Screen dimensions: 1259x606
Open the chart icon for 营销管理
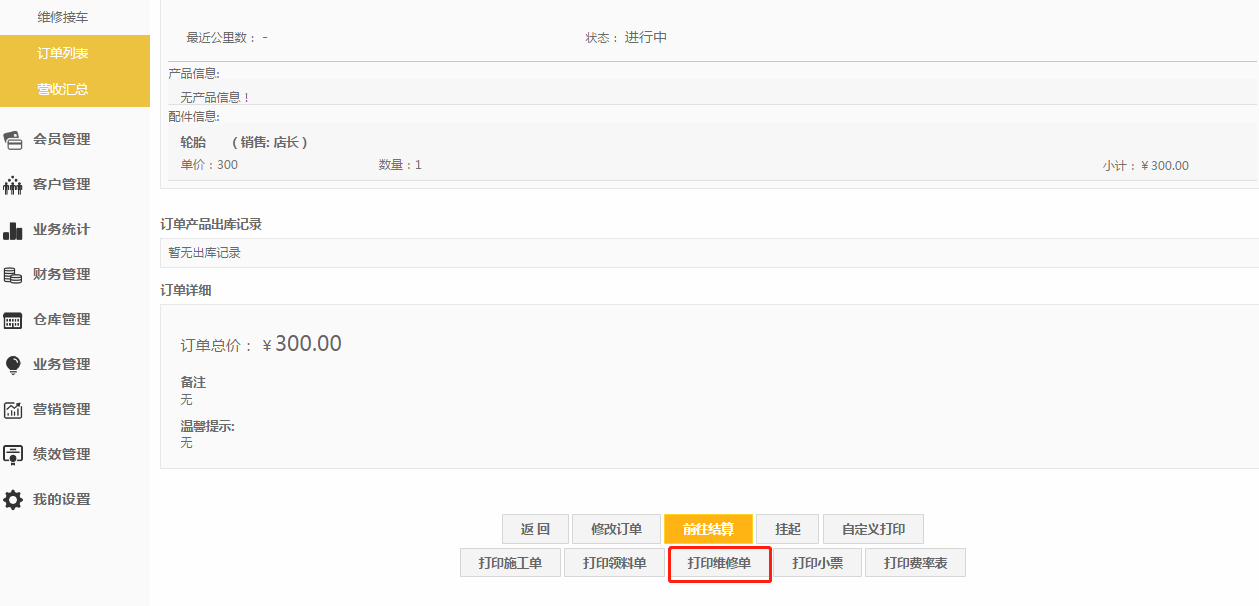point(13,410)
